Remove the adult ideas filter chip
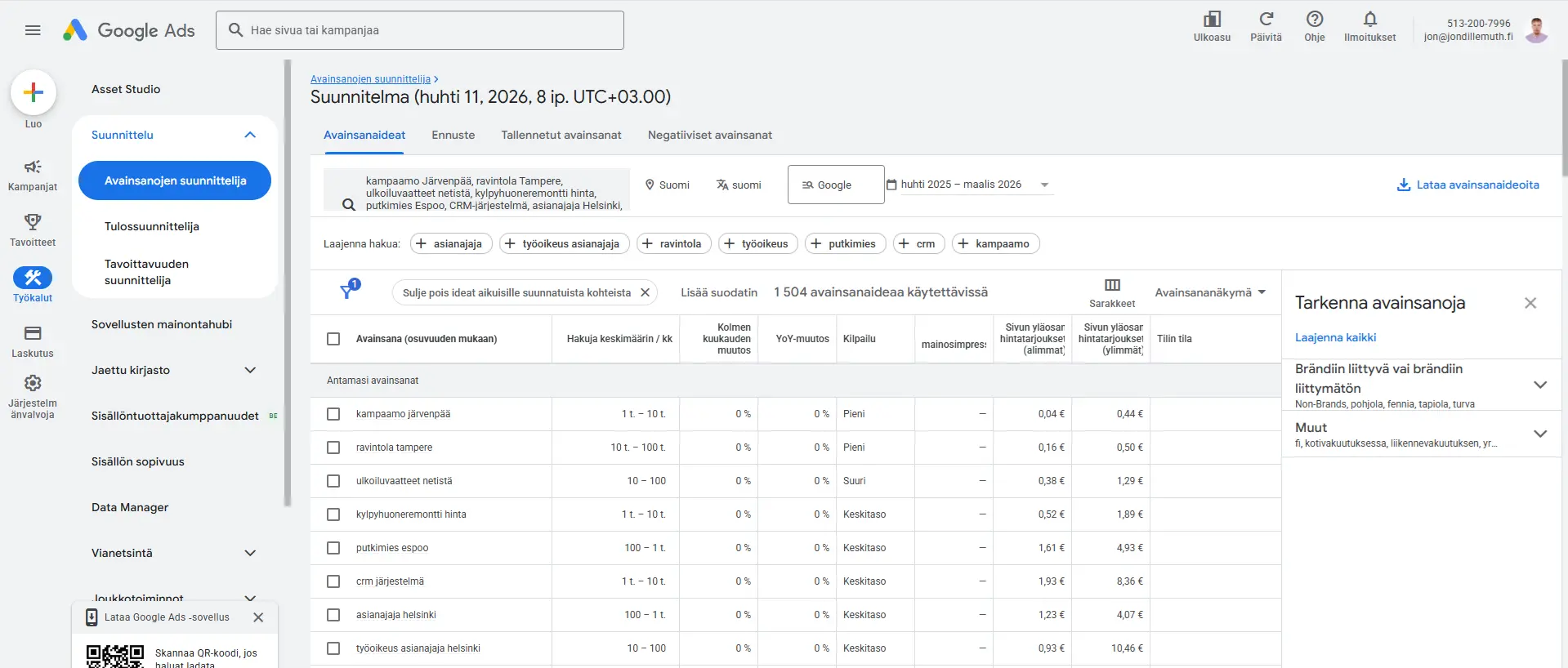Viewport: 1568px width, 668px height. click(x=645, y=292)
